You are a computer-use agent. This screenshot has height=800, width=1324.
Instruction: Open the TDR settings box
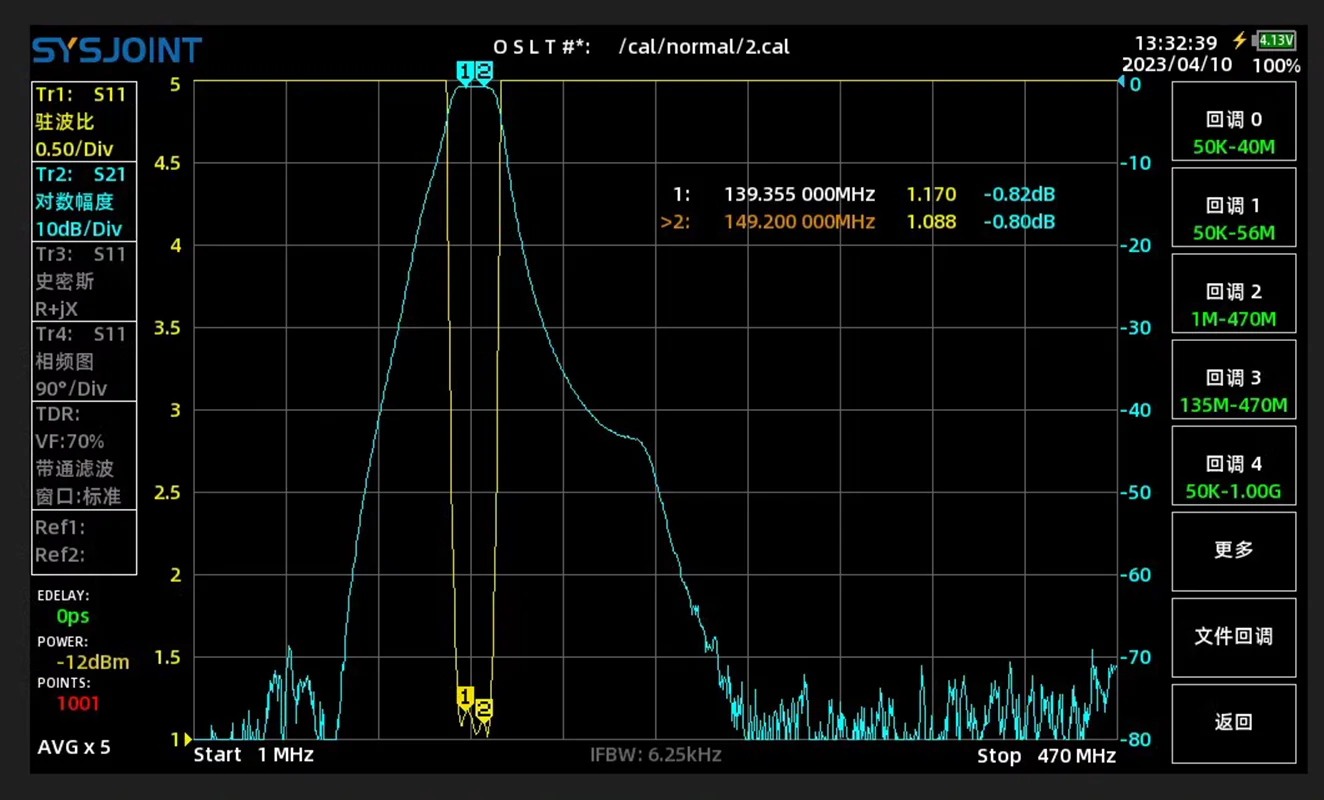83,455
